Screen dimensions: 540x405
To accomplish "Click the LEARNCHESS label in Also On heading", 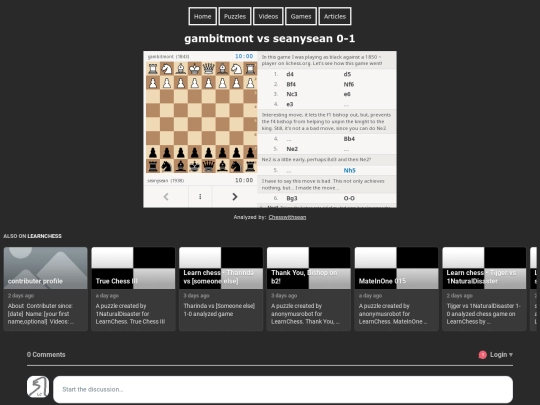I will point(44,236).
